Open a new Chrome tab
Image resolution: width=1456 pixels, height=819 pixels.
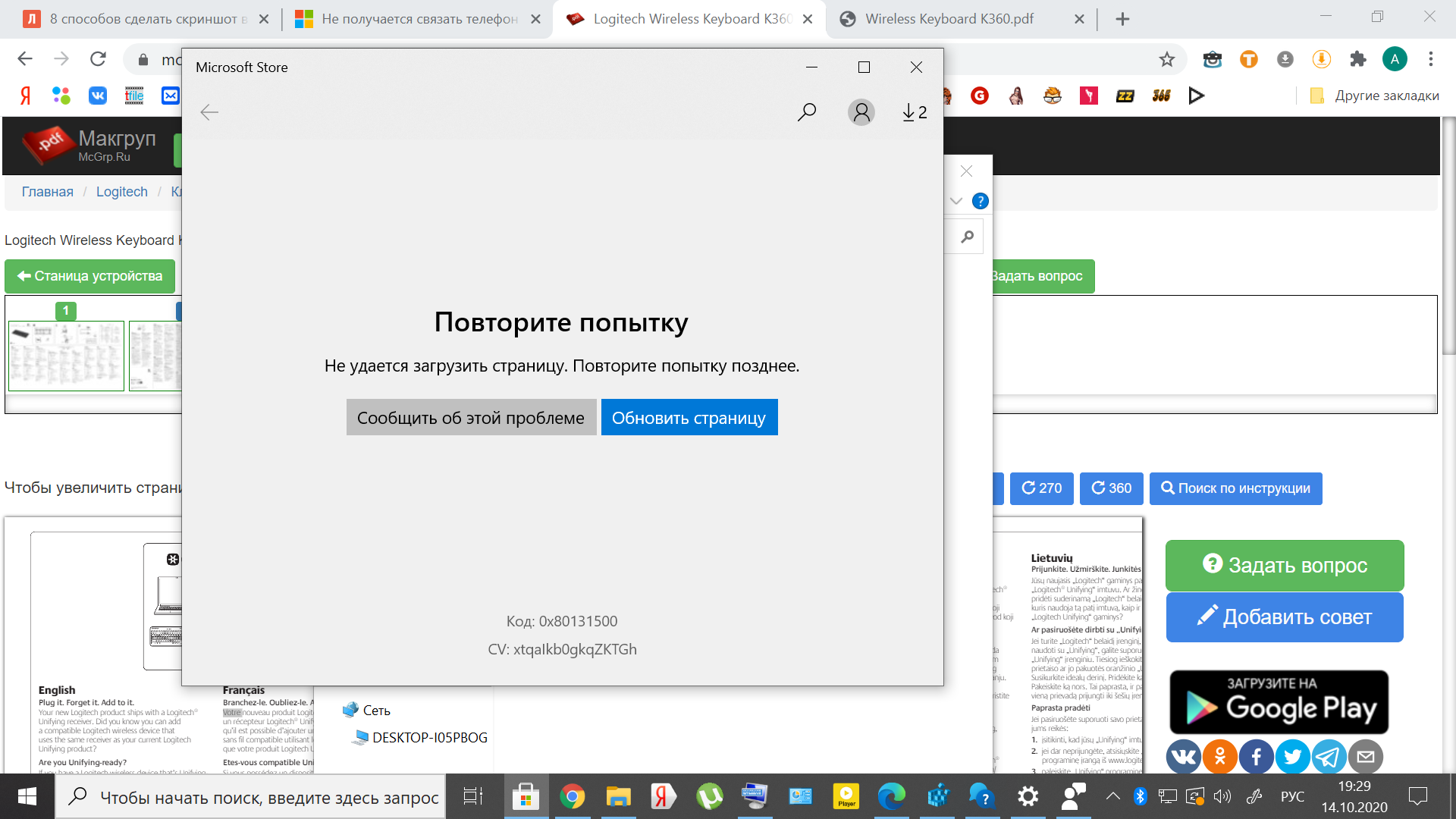click(1123, 19)
